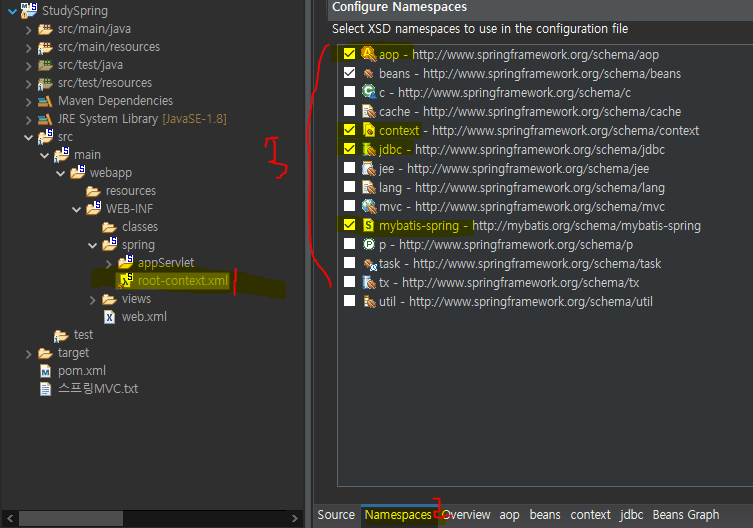
Task: Expand the Maven Dependencies node
Action: (28, 102)
